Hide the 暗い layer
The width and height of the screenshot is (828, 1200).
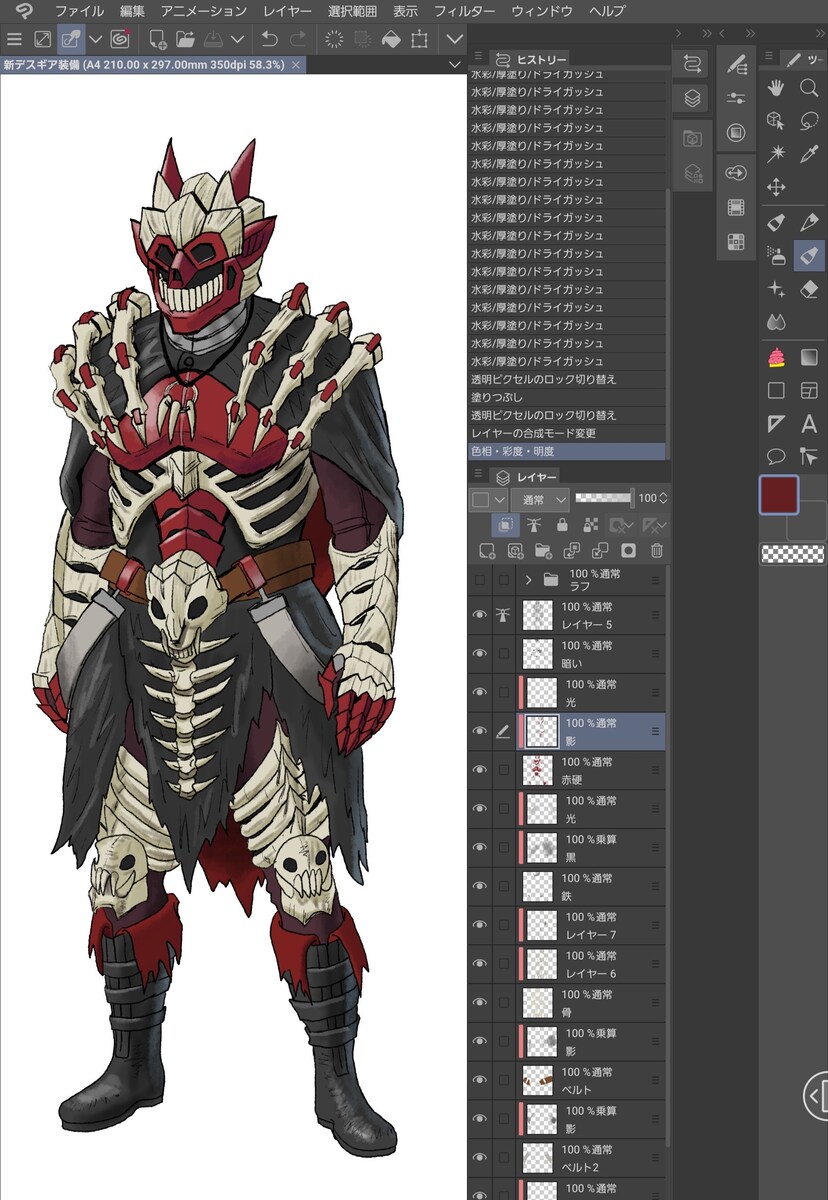point(480,653)
